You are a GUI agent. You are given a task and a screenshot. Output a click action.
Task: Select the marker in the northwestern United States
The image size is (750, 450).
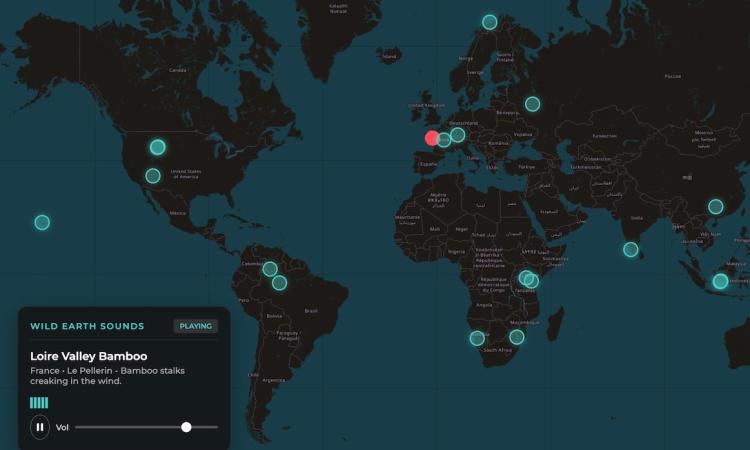(157, 147)
